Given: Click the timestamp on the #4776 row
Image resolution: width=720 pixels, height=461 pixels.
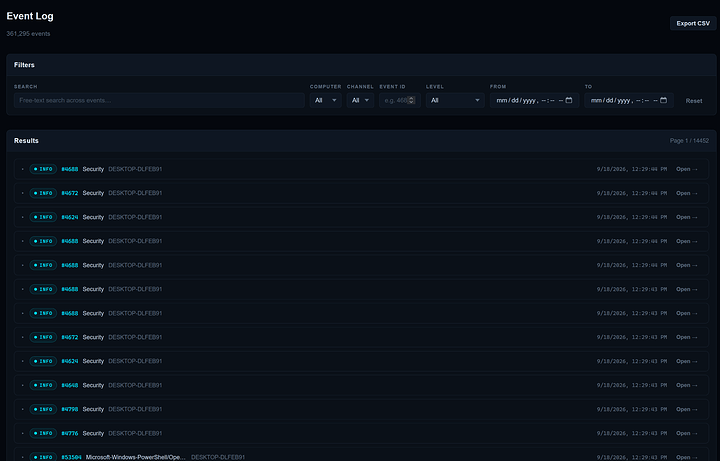Looking at the screenshot, I should click(632, 433).
